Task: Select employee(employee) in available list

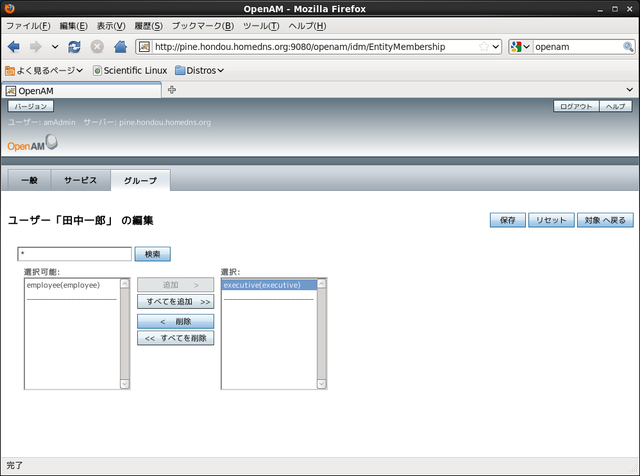Action: (x=63, y=285)
